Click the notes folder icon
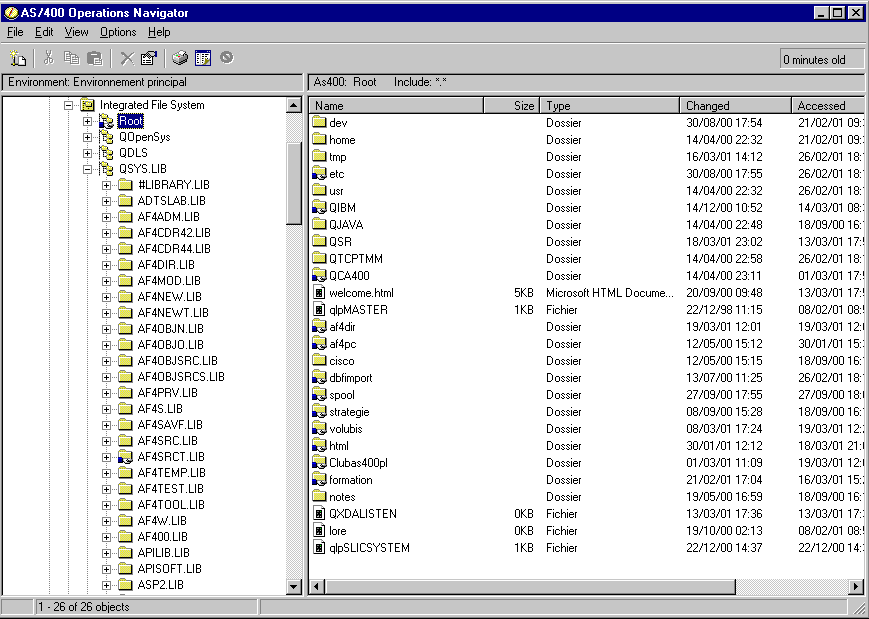This screenshot has width=869, height=619. click(319, 497)
